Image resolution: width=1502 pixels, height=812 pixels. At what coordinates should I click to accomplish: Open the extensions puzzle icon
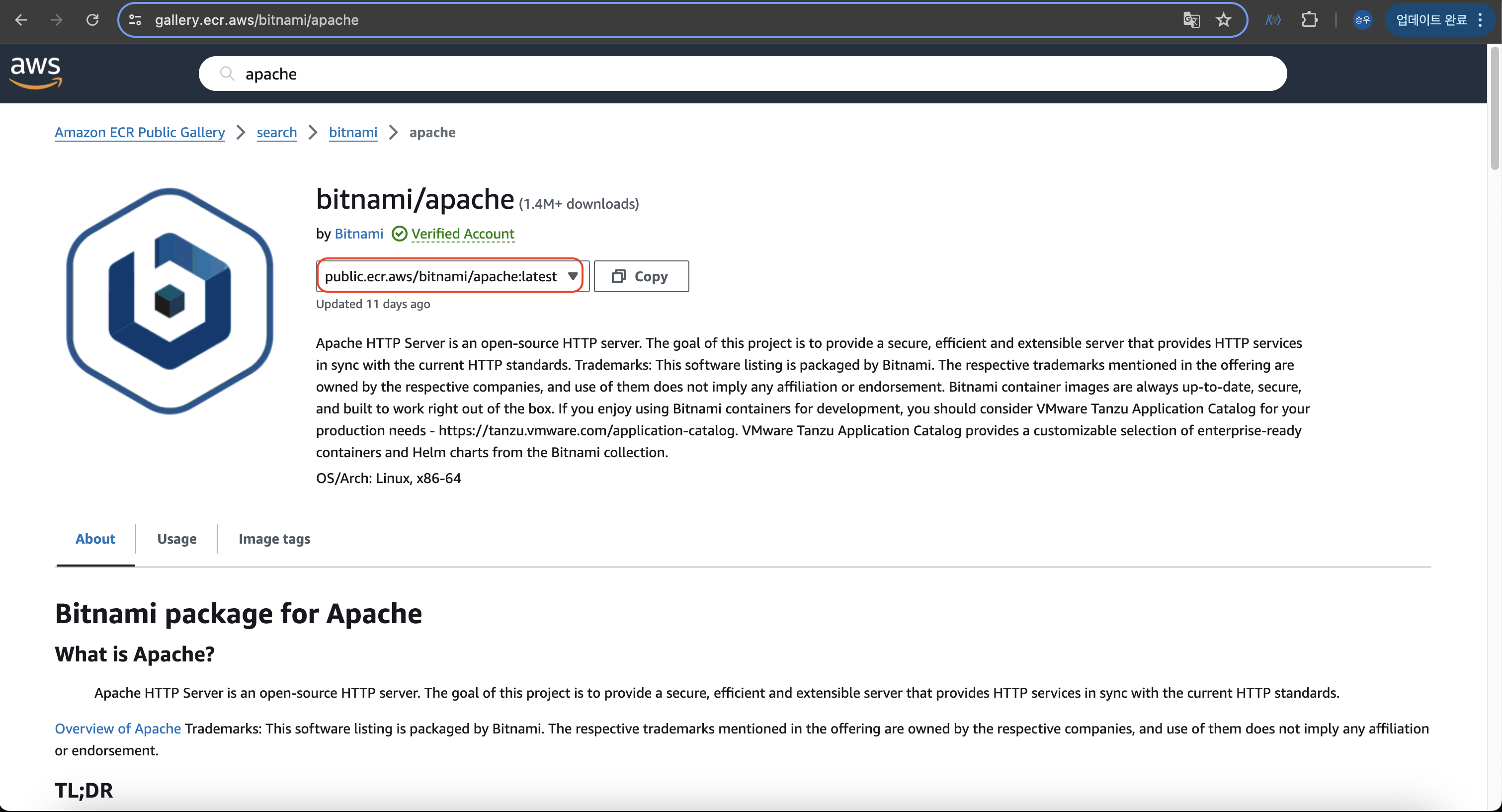[x=1310, y=20]
